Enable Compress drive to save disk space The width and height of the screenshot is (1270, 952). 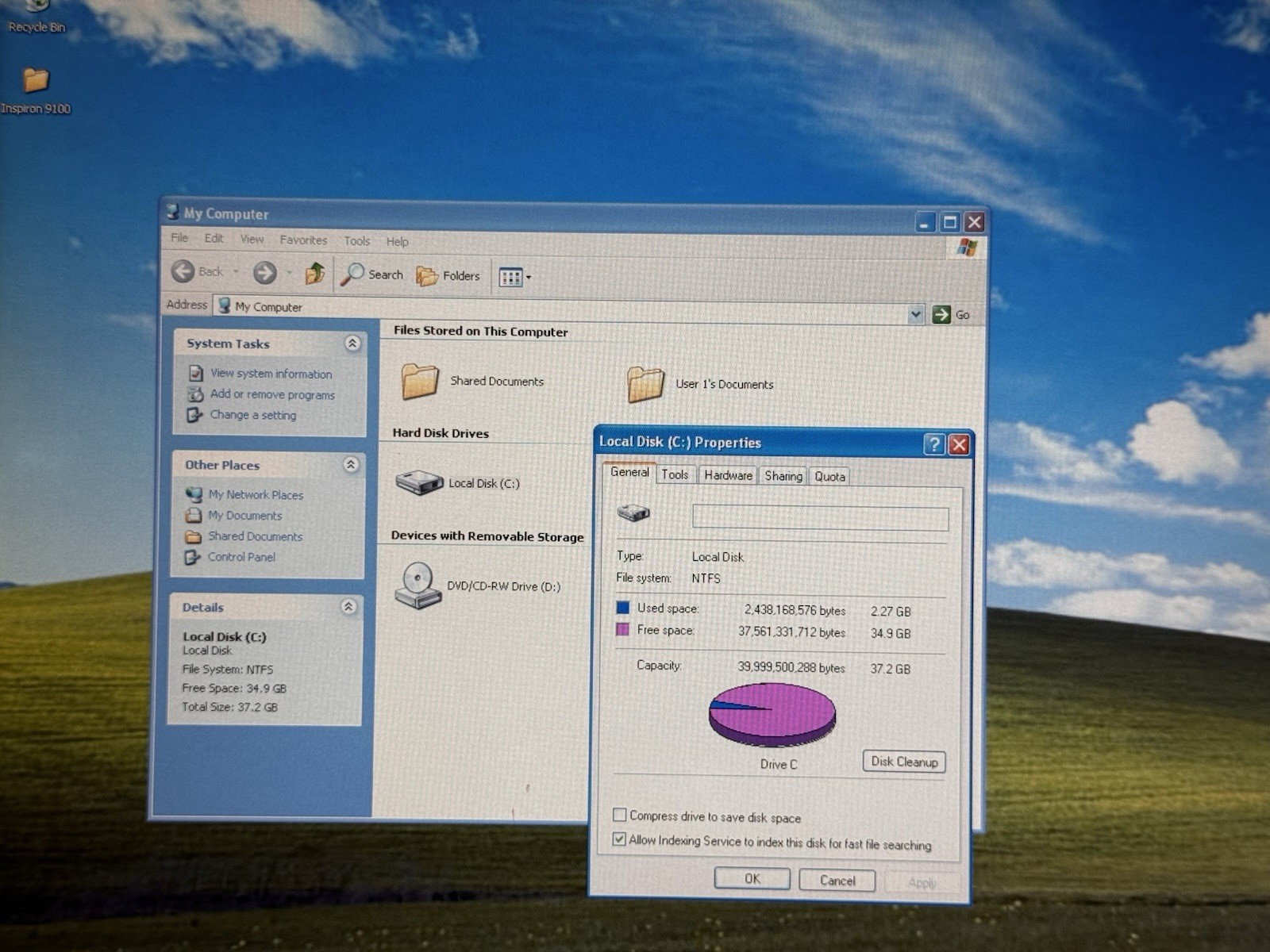click(620, 815)
